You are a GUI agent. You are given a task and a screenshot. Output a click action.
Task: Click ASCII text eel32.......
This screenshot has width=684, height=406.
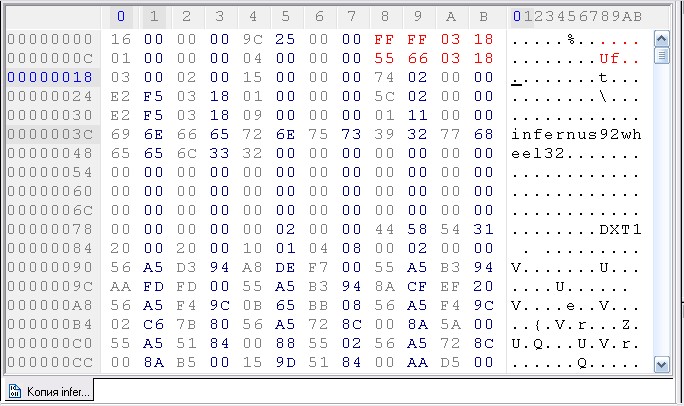point(538,153)
